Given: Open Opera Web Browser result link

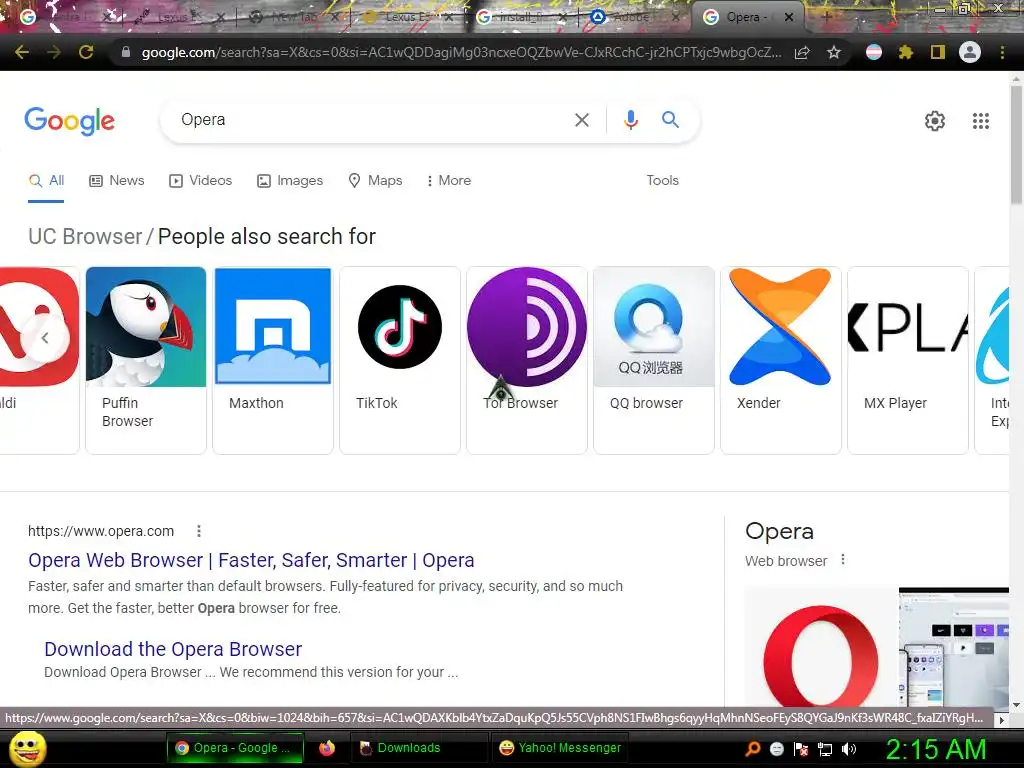Looking at the screenshot, I should pyautogui.click(x=251, y=560).
